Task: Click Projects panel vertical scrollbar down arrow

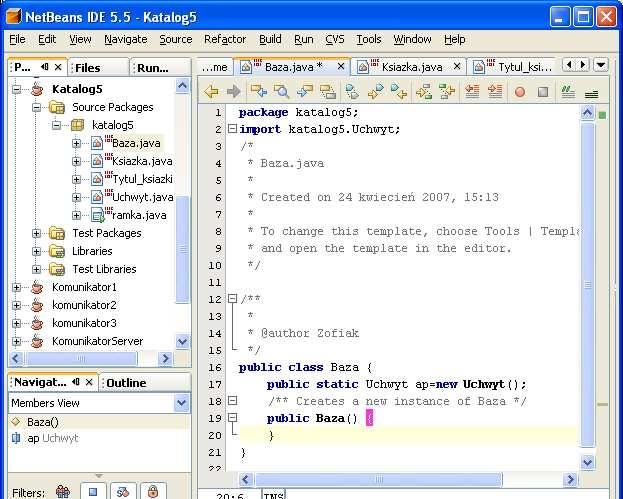Action: click(182, 341)
